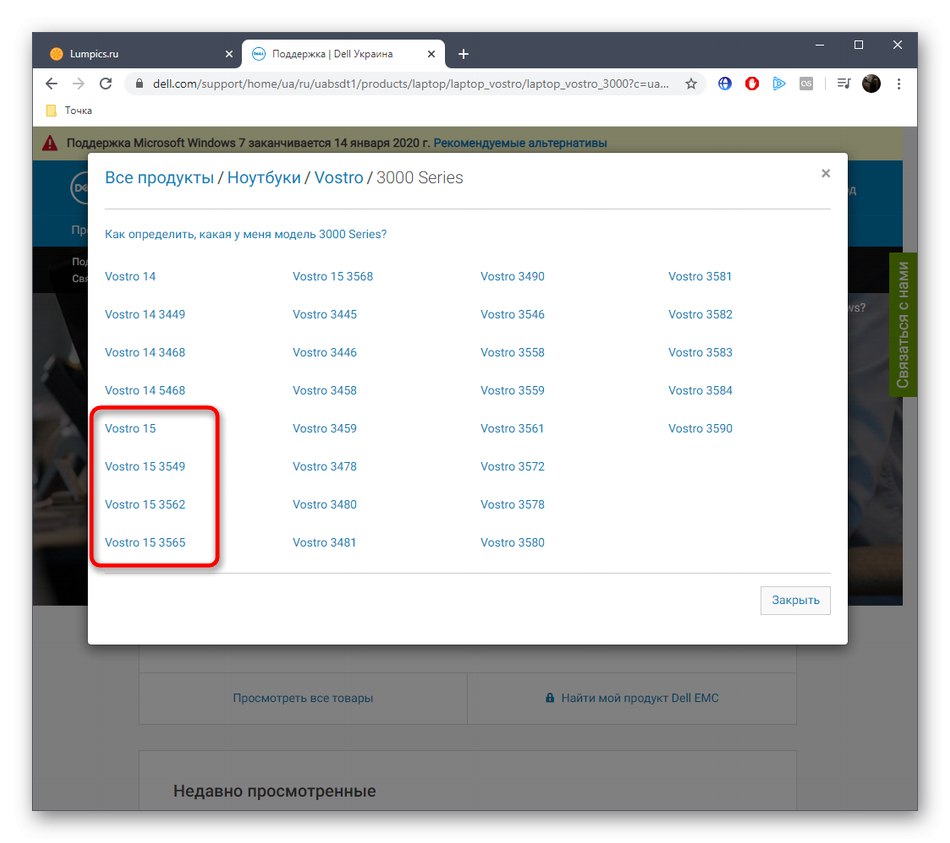The width and height of the screenshot is (950, 843).
Task: Open Chrome's three-dot menu
Action: click(x=899, y=84)
